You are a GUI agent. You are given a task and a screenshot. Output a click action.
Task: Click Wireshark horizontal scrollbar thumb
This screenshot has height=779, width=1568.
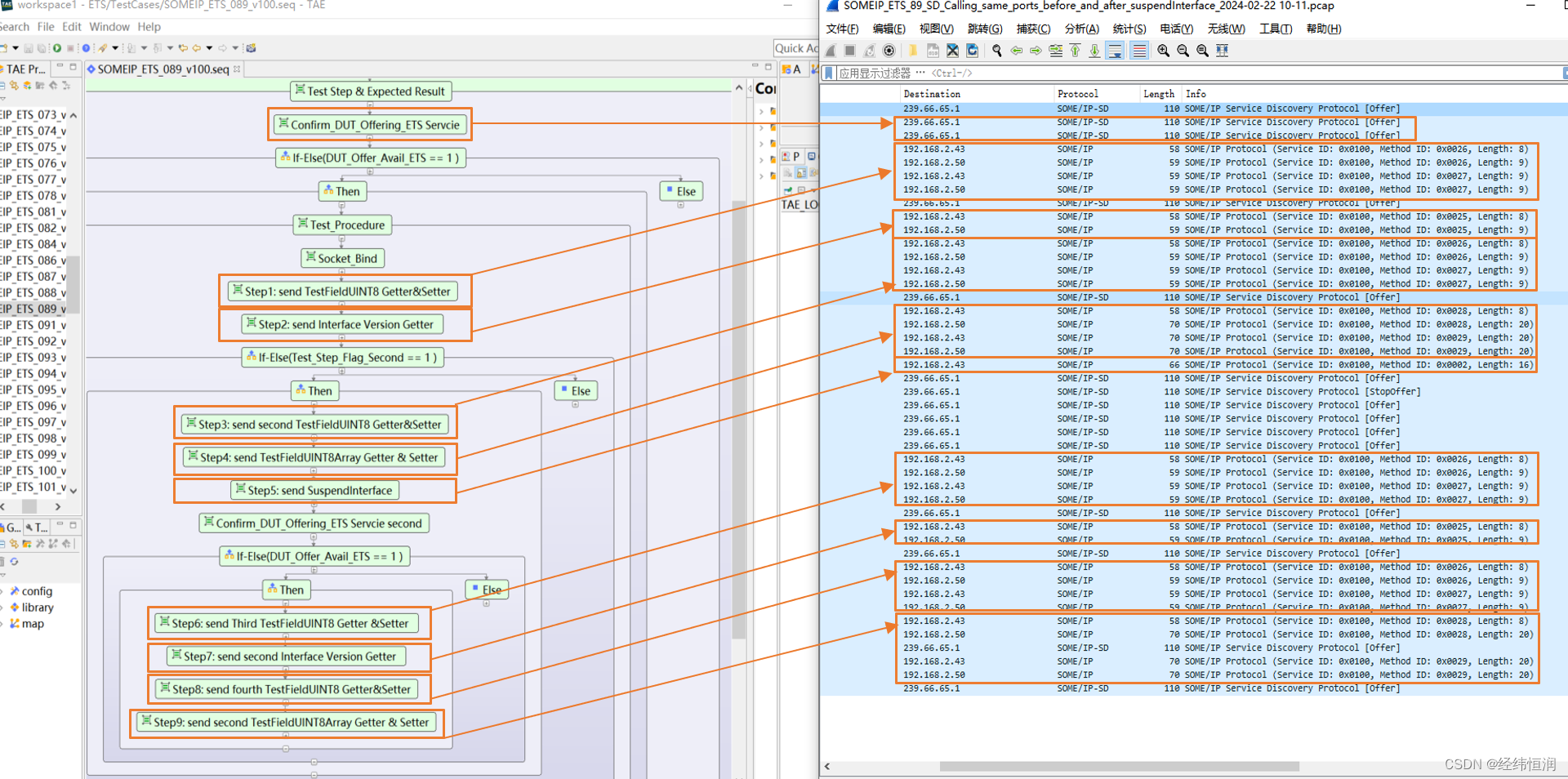pos(1119,766)
